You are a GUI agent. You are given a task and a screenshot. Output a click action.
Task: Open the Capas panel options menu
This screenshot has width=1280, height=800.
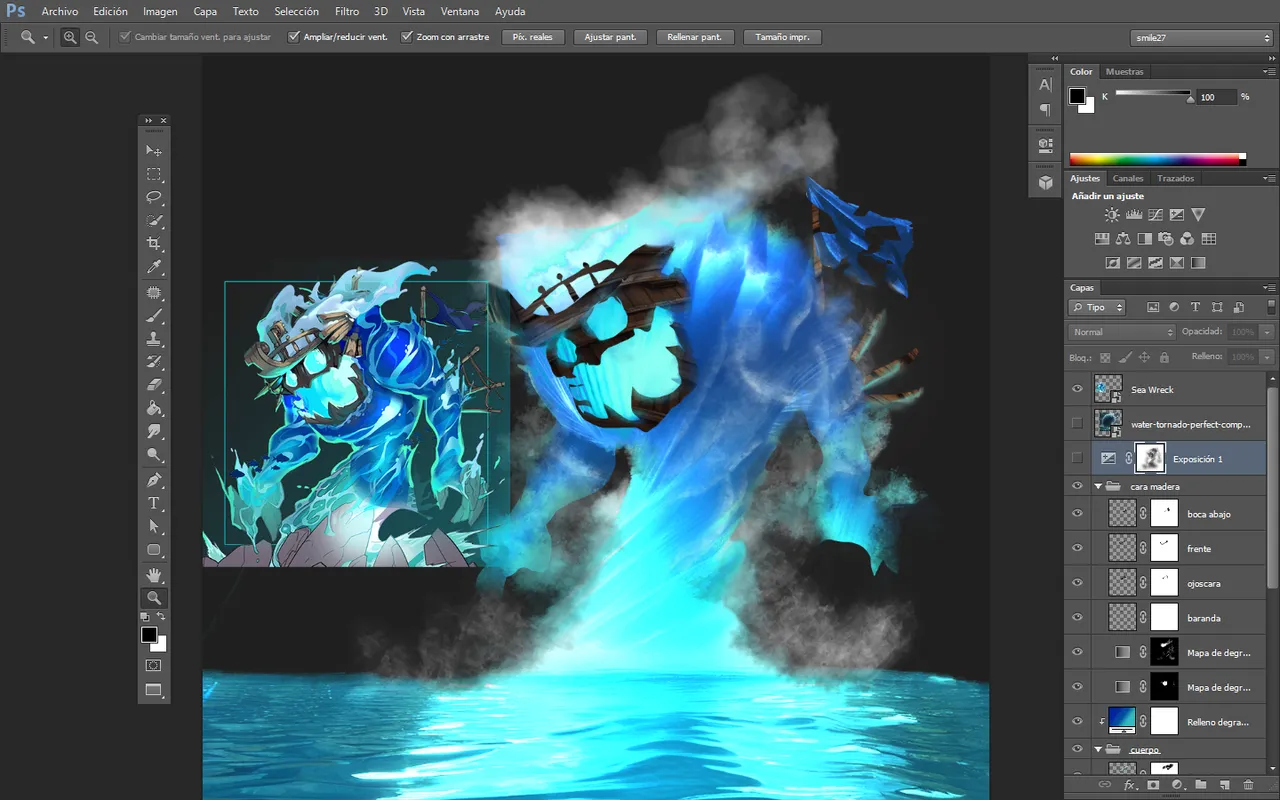pyautogui.click(x=1269, y=288)
